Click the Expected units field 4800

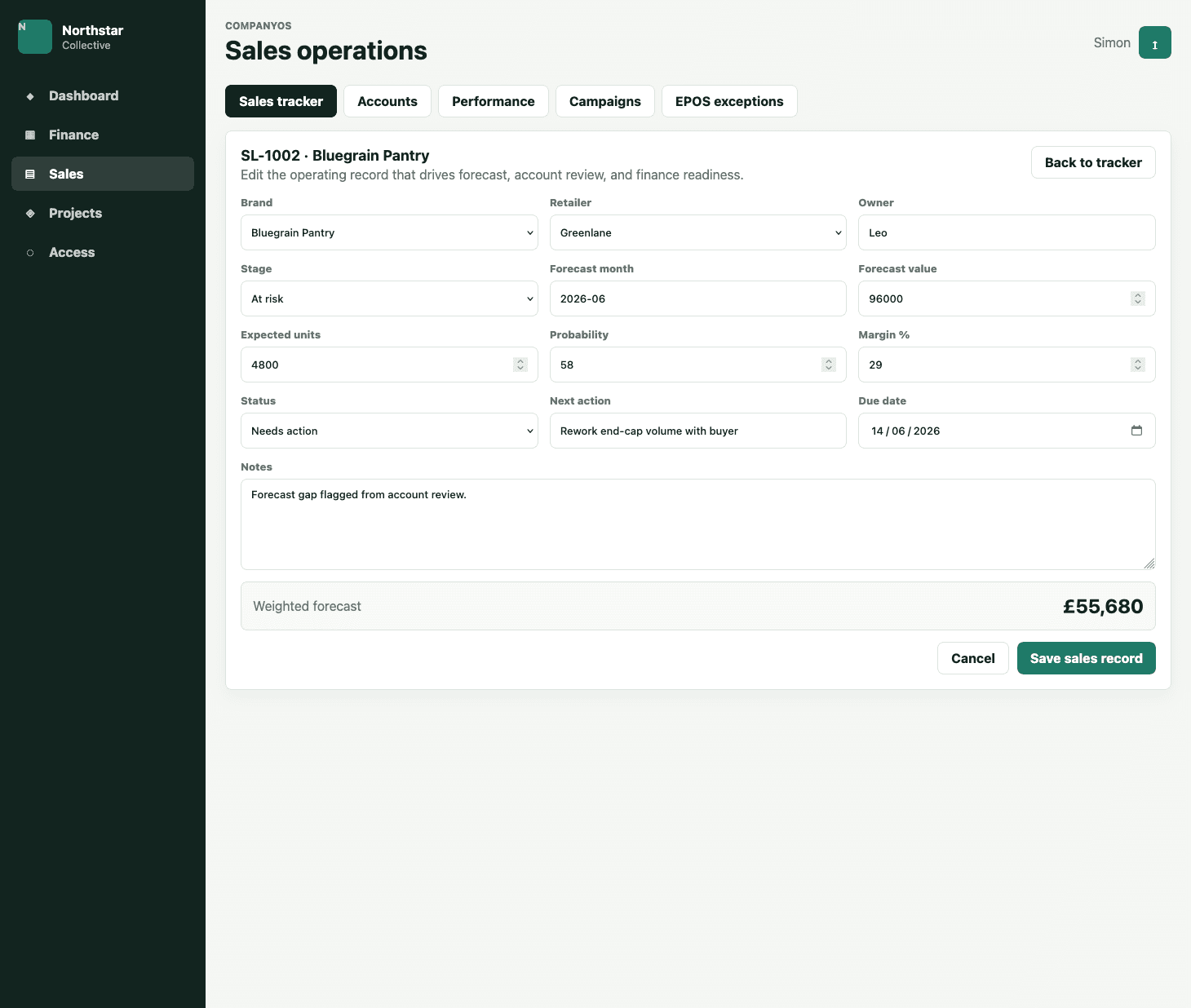point(389,365)
